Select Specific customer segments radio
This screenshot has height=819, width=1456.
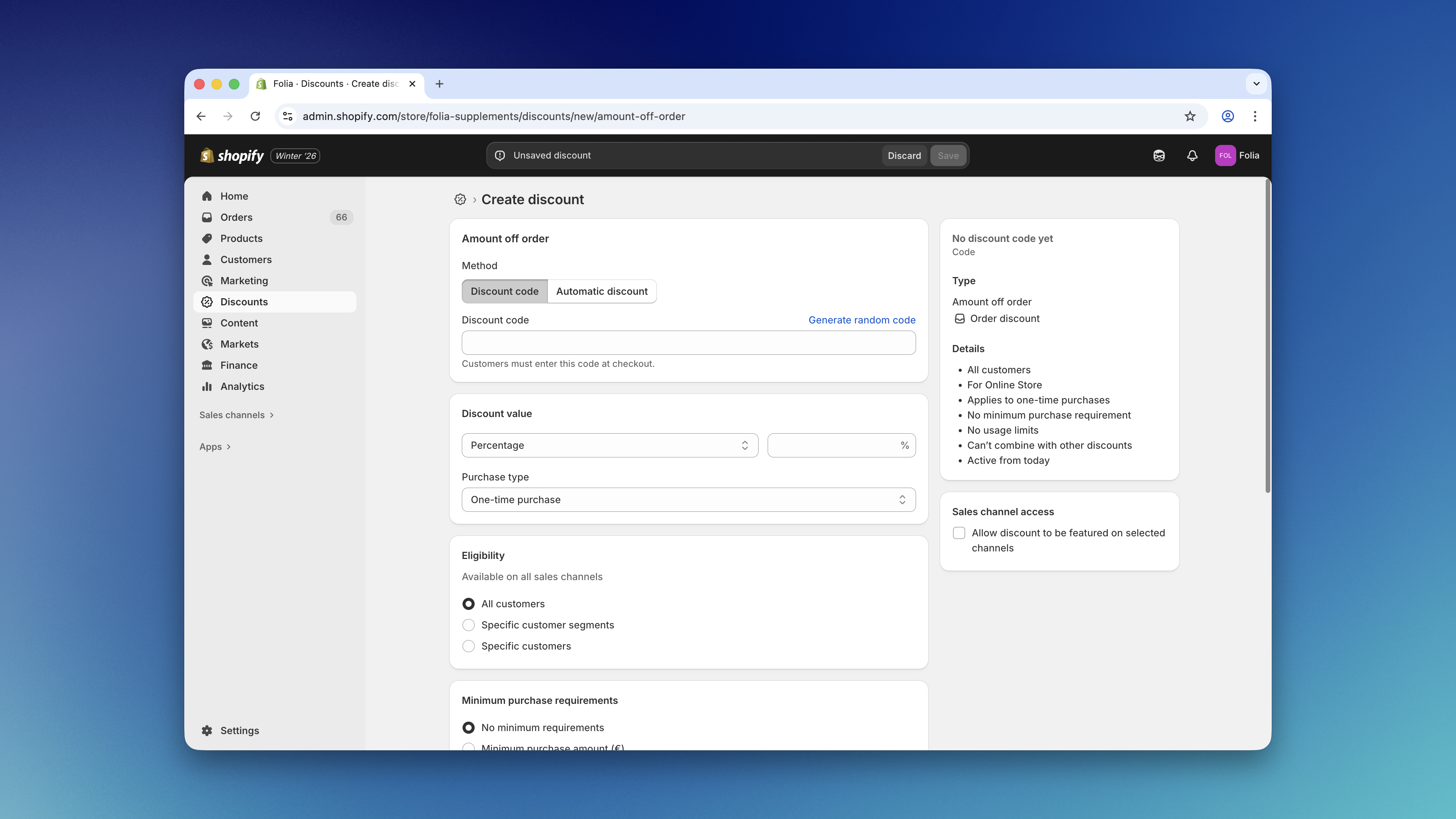pyautogui.click(x=469, y=625)
